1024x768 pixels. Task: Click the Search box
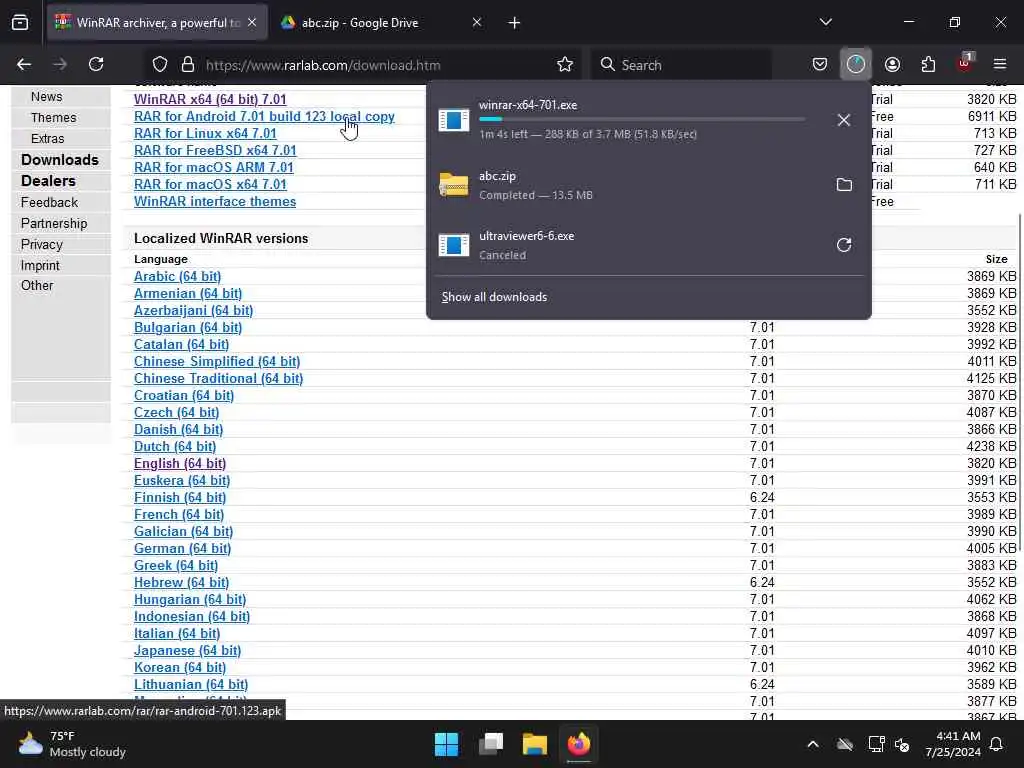click(x=681, y=65)
